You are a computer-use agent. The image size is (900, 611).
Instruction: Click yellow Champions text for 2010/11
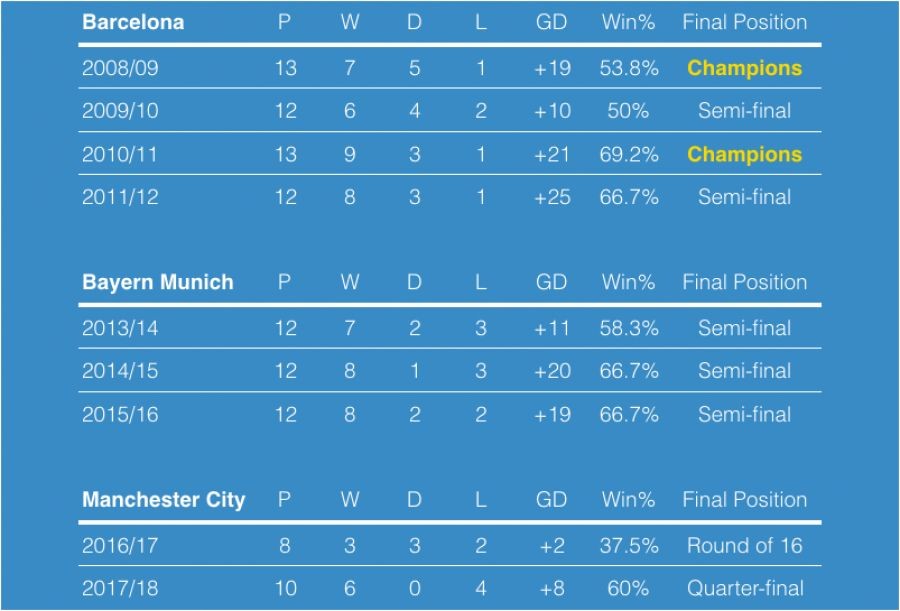pyautogui.click(x=744, y=154)
